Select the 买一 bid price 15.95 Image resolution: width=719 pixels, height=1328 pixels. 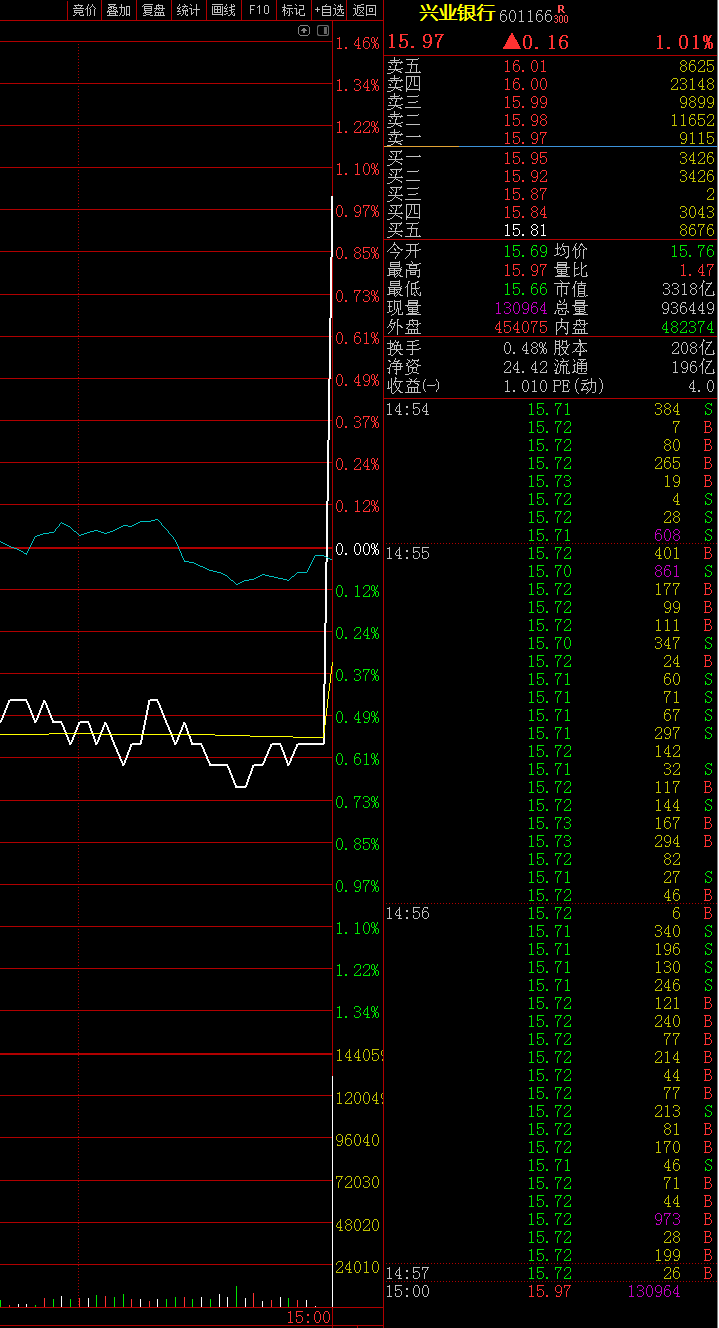tap(525, 158)
